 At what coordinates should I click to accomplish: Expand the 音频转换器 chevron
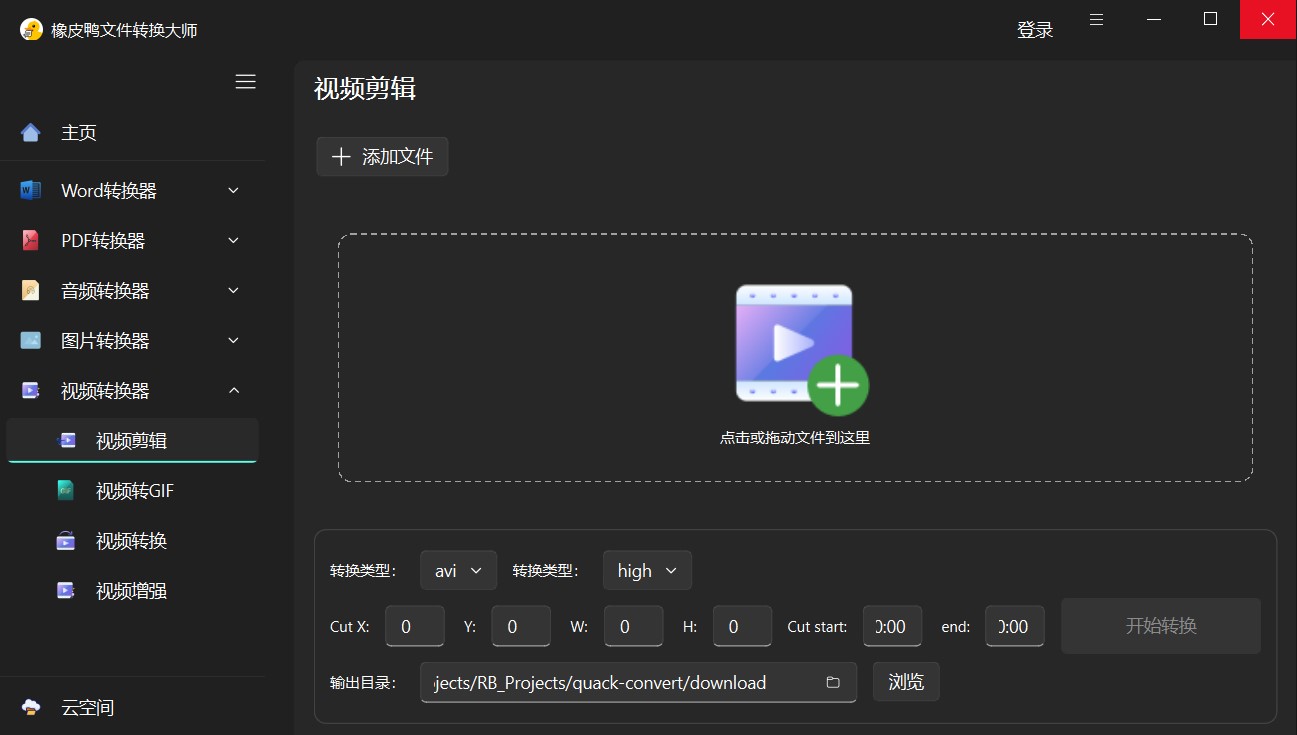233,290
